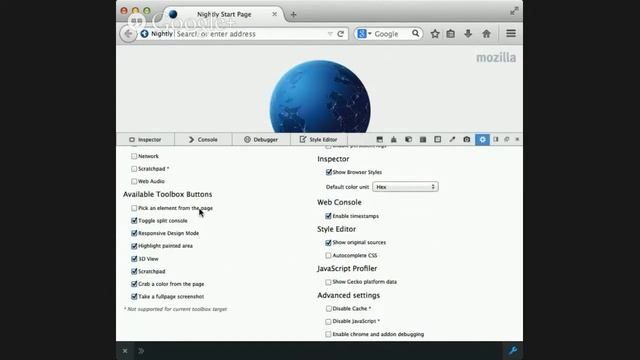This screenshot has width=640, height=360.
Task: Open the downloads arrow icon
Action: tap(468, 34)
